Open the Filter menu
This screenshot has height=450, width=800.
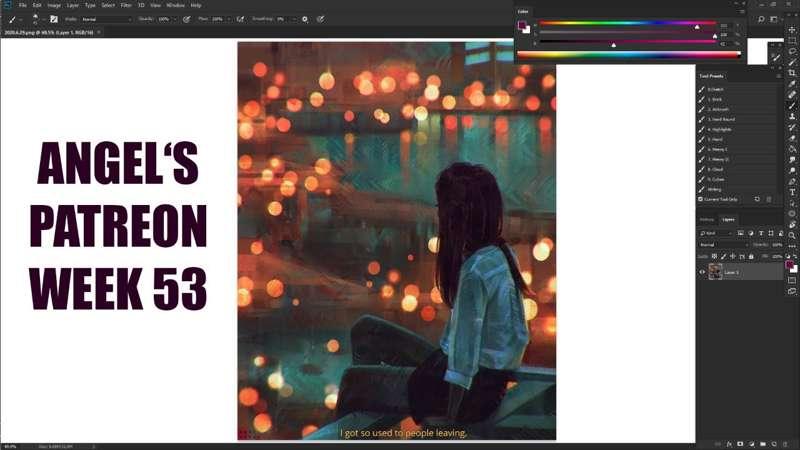pos(126,5)
